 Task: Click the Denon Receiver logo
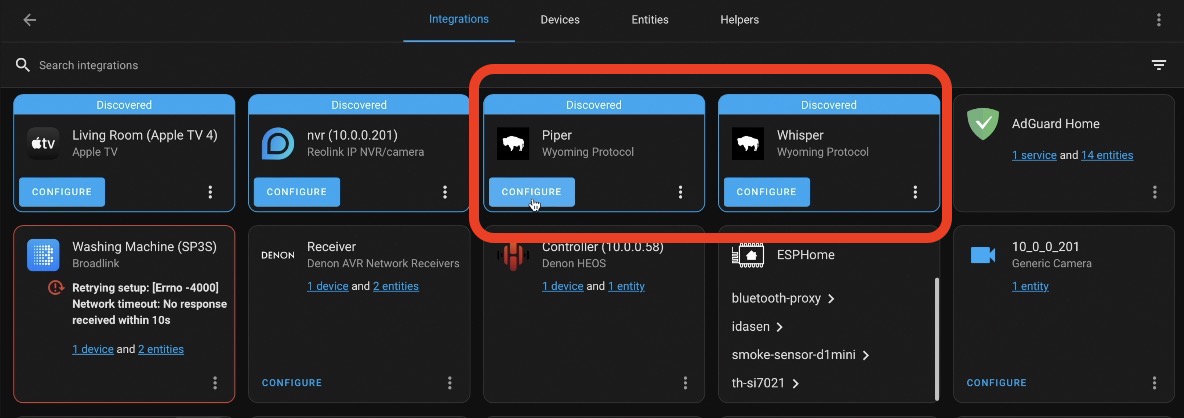pyautogui.click(x=278, y=255)
